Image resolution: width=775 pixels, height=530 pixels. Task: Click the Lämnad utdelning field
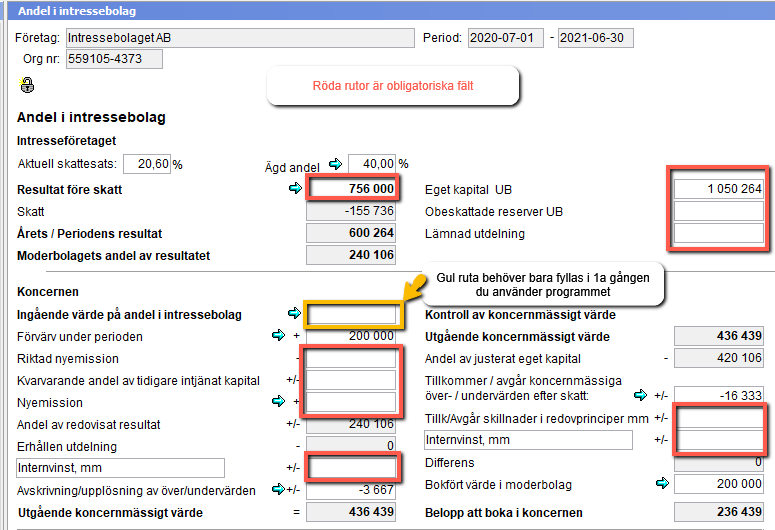[x=719, y=233]
